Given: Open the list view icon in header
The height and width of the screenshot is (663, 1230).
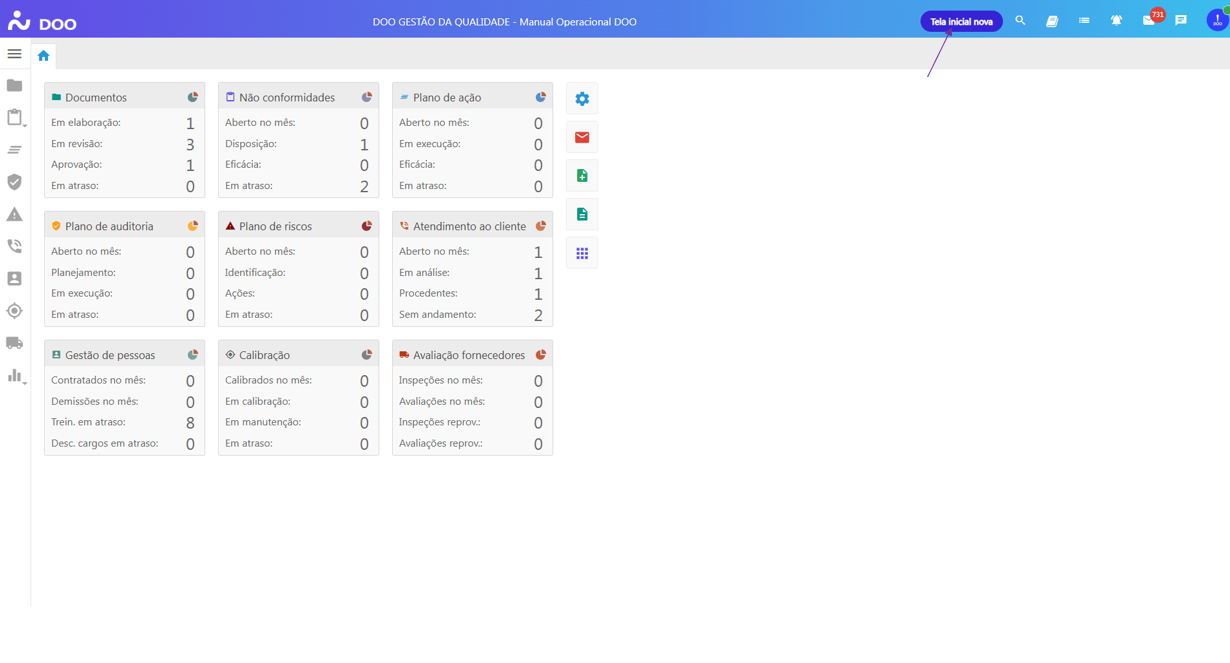Looking at the screenshot, I should (x=1084, y=20).
